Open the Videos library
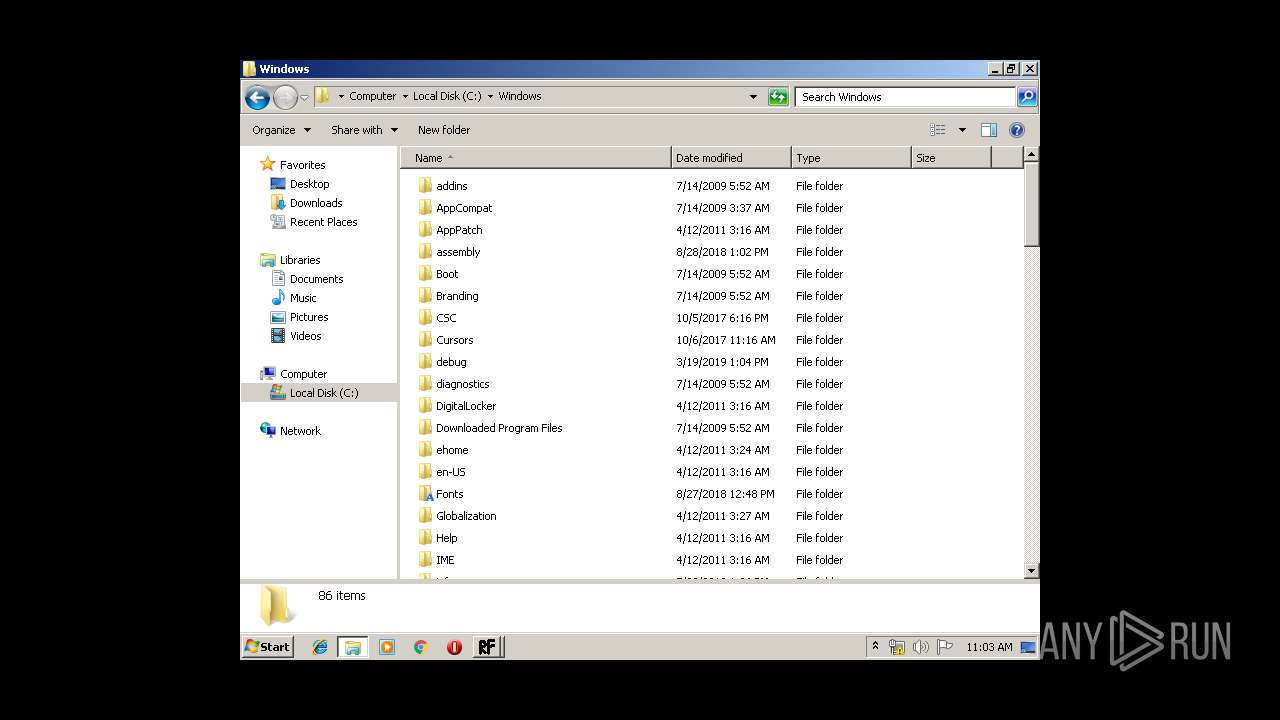 305,336
